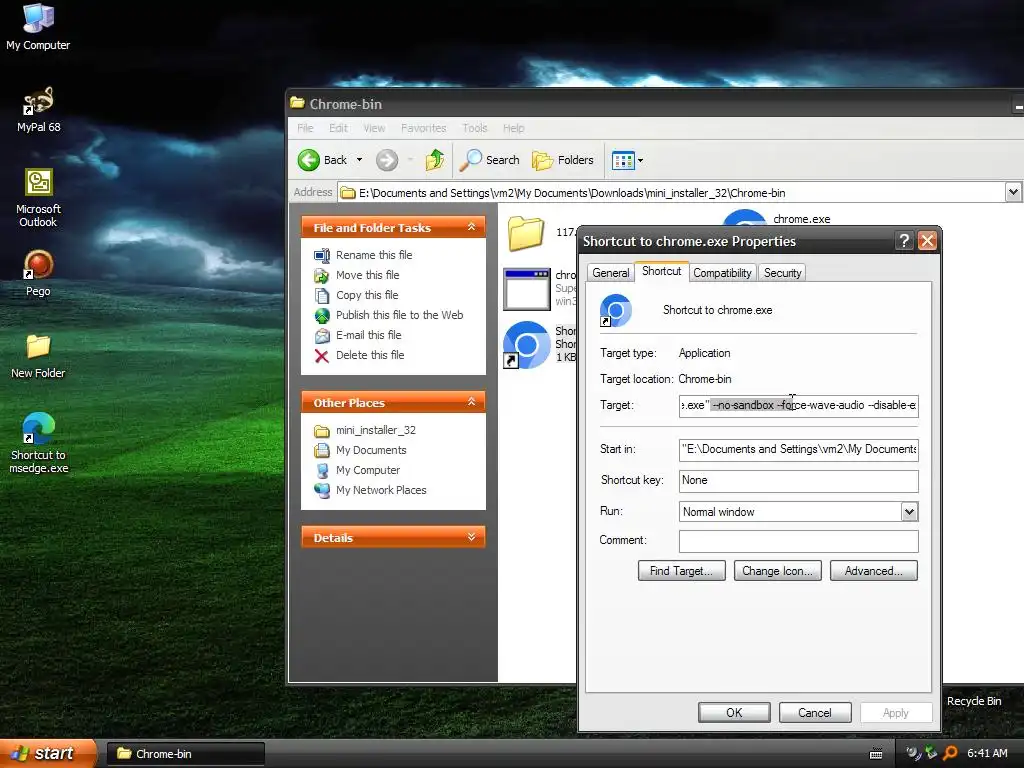Click the chrome shortcut icon in Properties
Image resolution: width=1024 pixels, height=768 pixels.
pyautogui.click(x=615, y=311)
